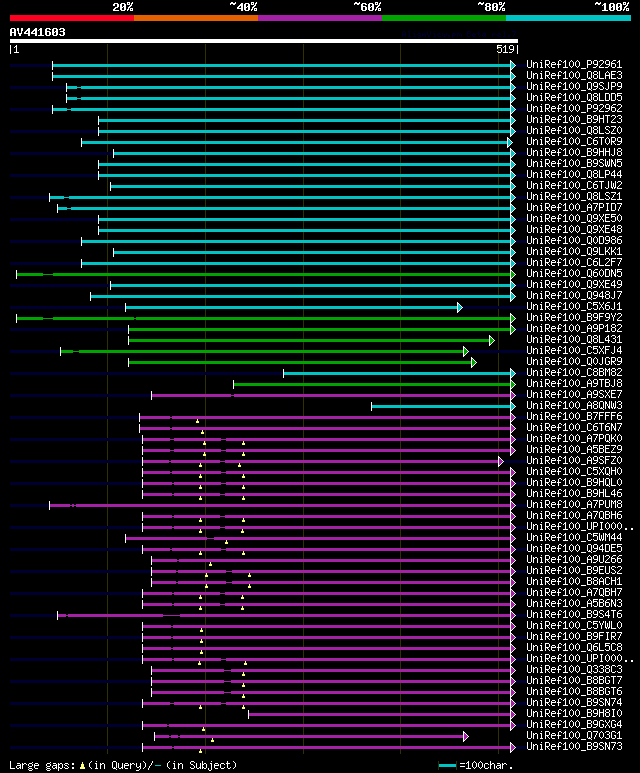Click the purple ~60% legend color segment
This screenshot has height=773, width=640.
(x=320, y=18)
